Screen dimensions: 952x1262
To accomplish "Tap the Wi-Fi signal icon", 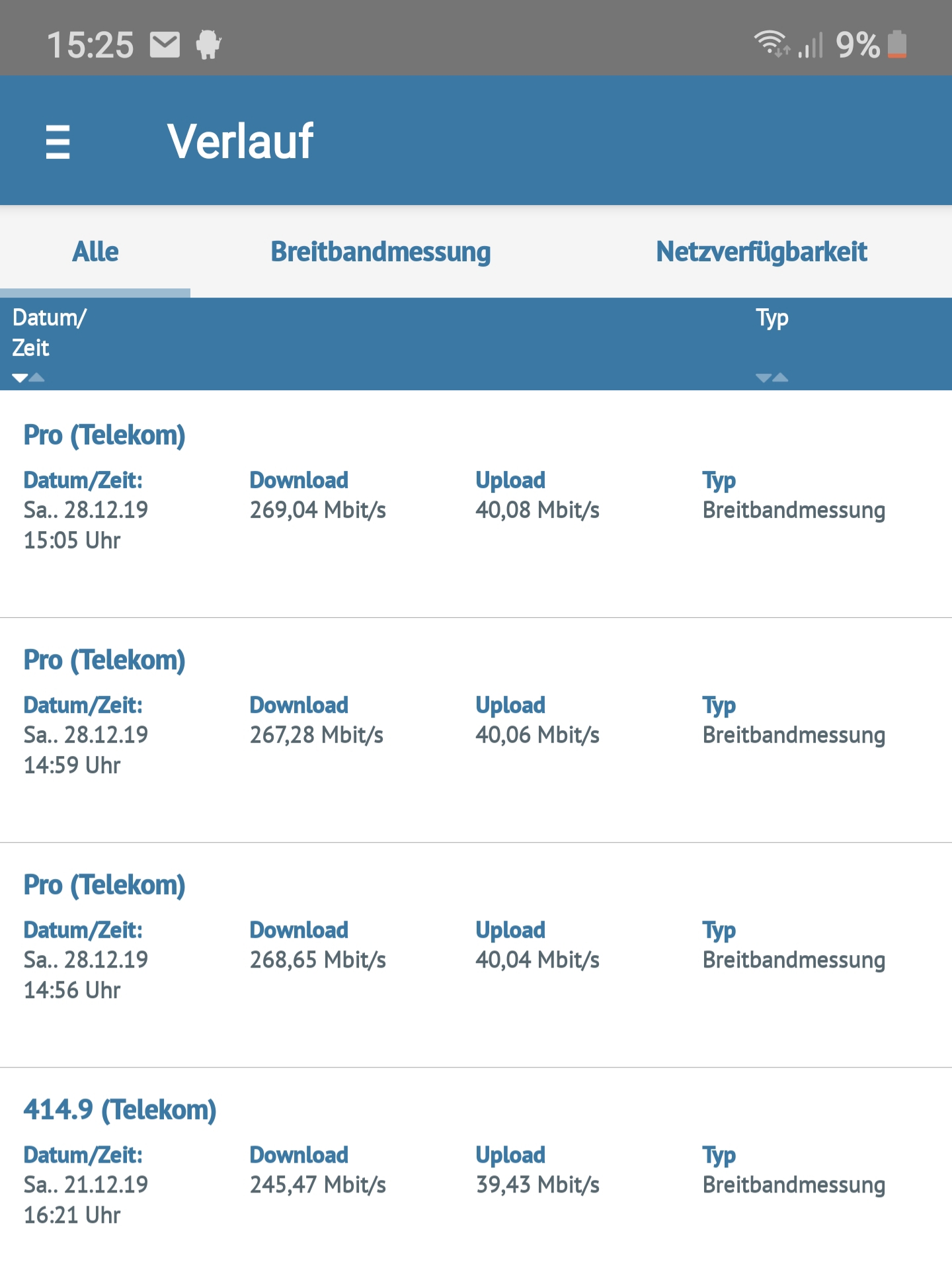I will tap(772, 44).
